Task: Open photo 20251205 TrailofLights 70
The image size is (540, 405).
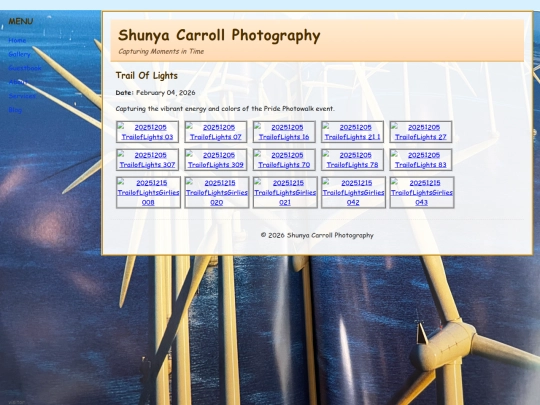Action: [284, 160]
